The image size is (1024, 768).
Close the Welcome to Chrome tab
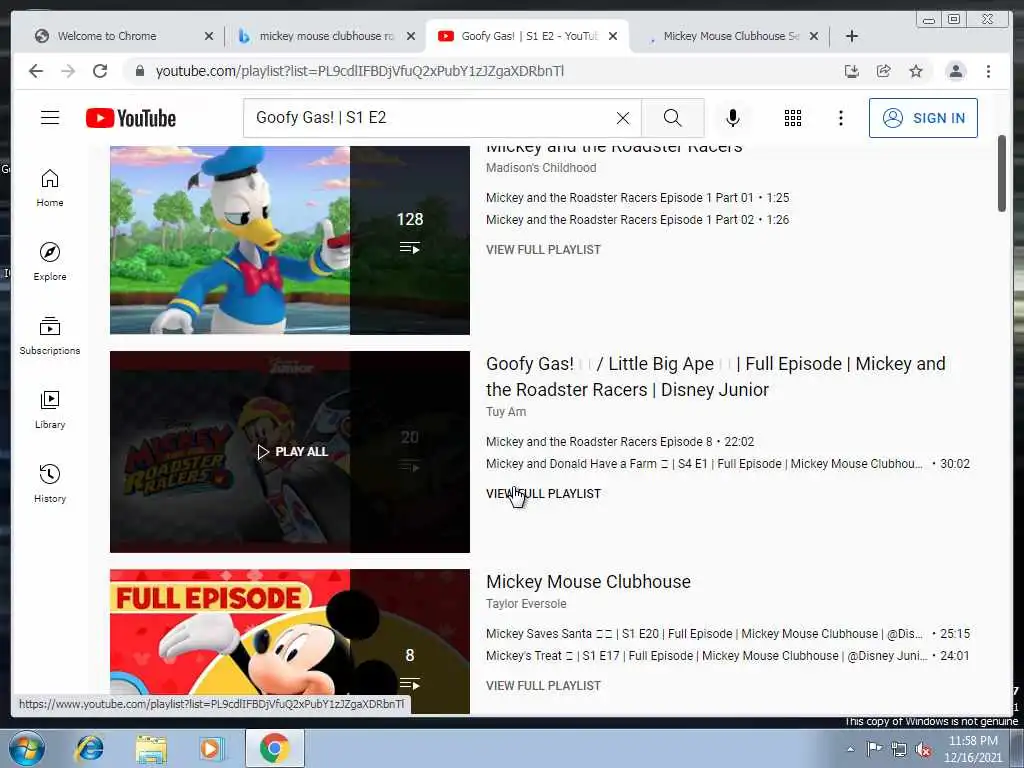(209, 36)
